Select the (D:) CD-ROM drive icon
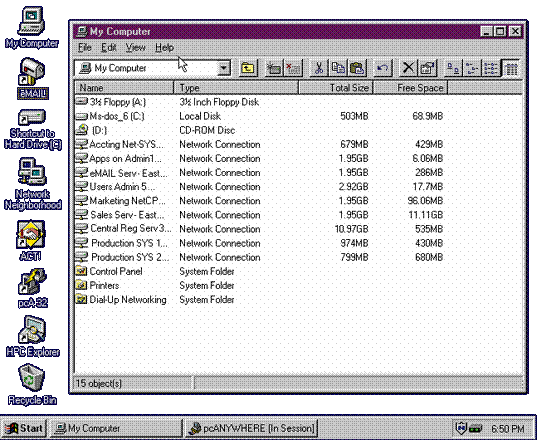Screen dimensions: 537x440 [82, 130]
